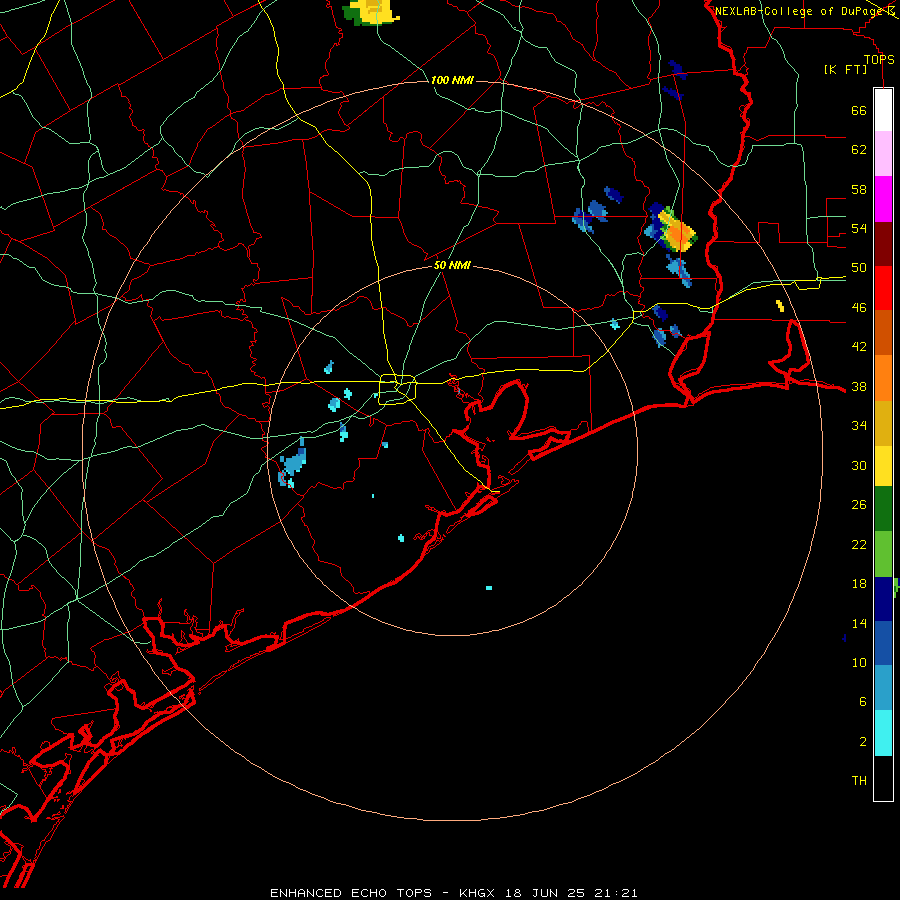Click the navy blue legend swatch

(x=883, y=599)
